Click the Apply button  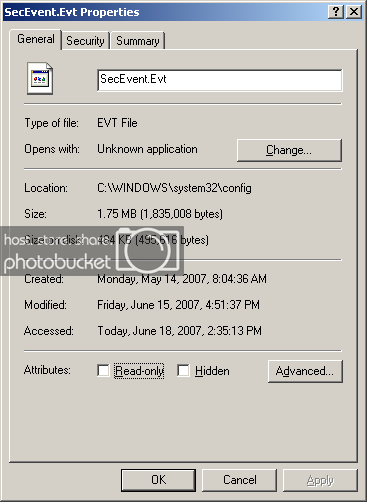(x=320, y=480)
